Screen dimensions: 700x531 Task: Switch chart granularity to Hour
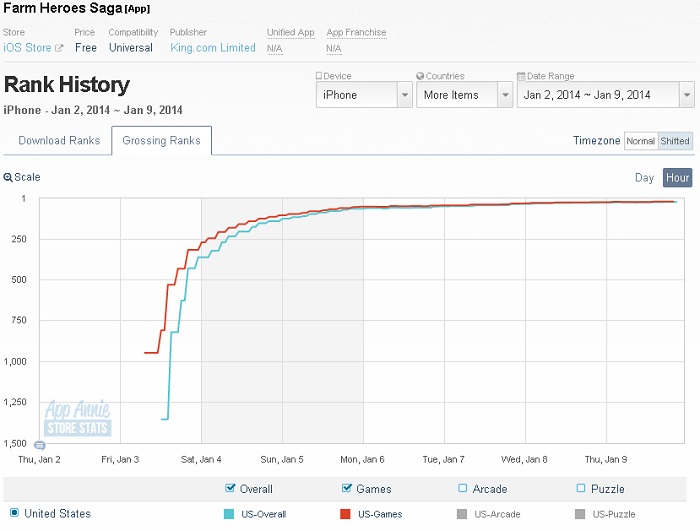tap(677, 178)
